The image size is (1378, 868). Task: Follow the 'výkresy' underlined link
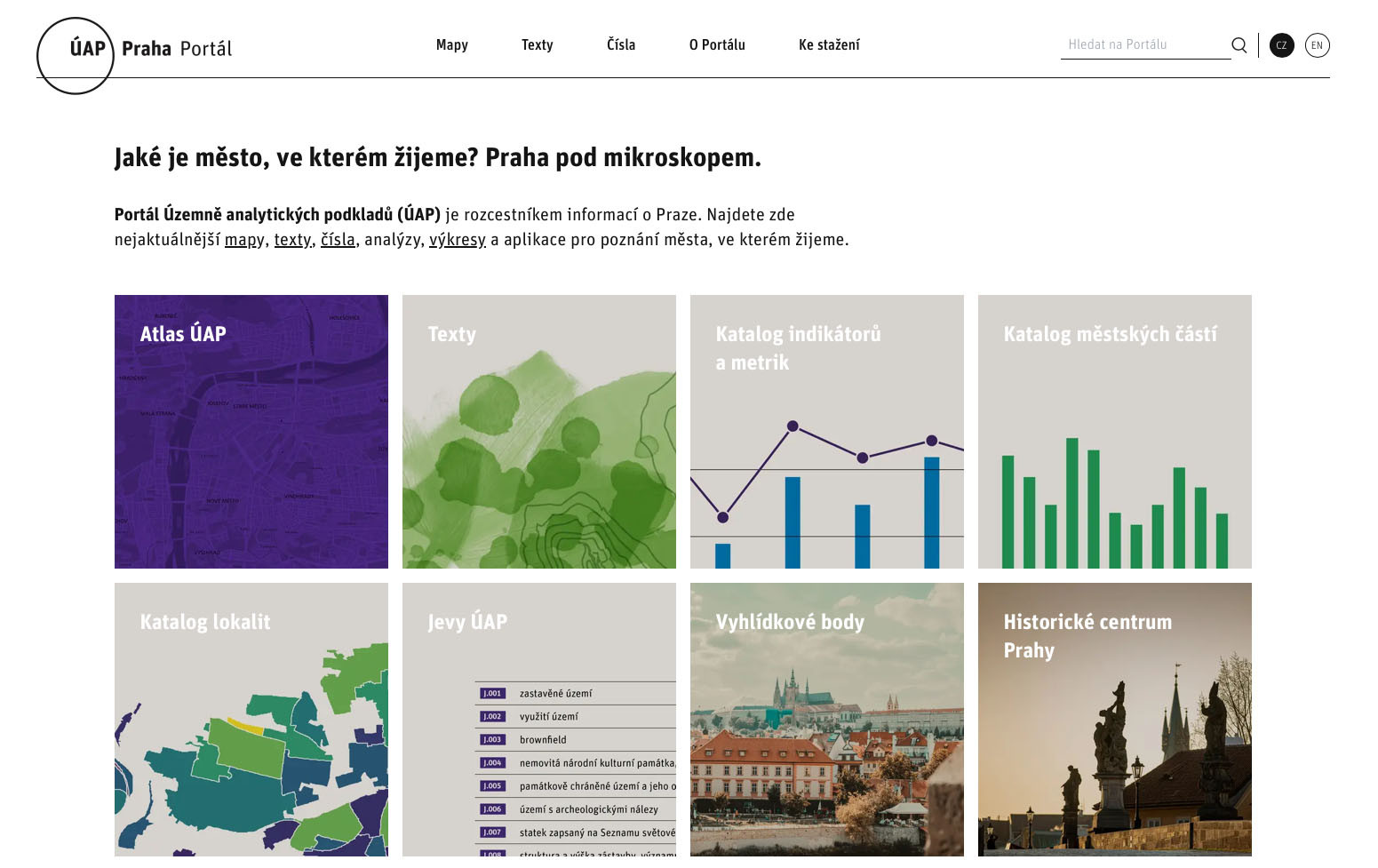[x=457, y=240]
